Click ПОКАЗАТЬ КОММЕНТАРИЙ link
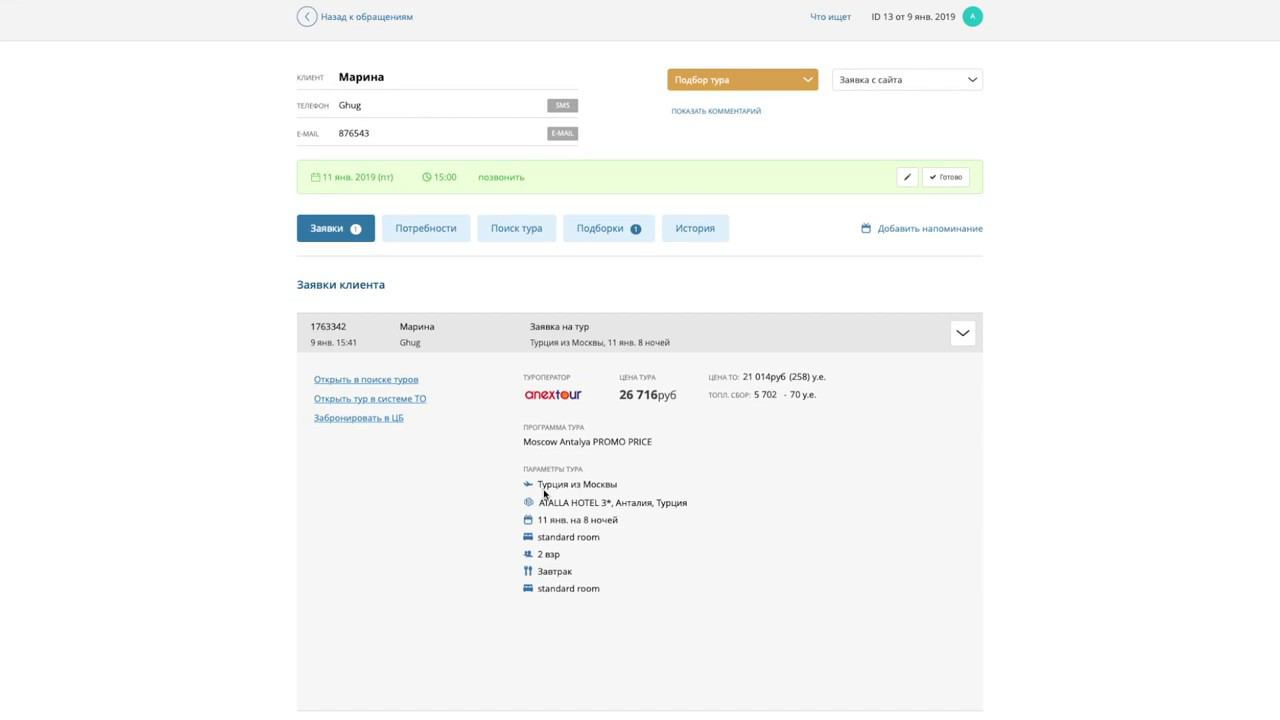The height and width of the screenshot is (720, 1280). tap(716, 111)
